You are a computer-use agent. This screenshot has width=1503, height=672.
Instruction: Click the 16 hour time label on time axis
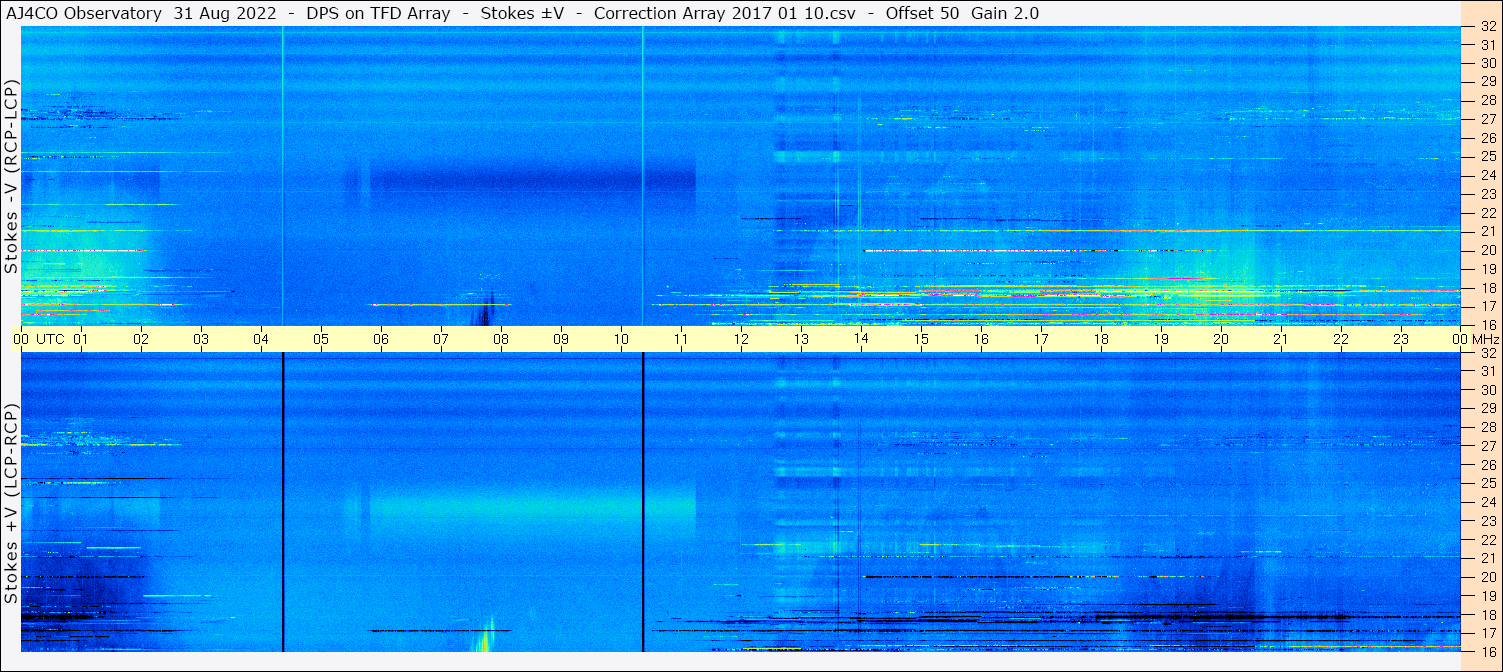pos(980,339)
